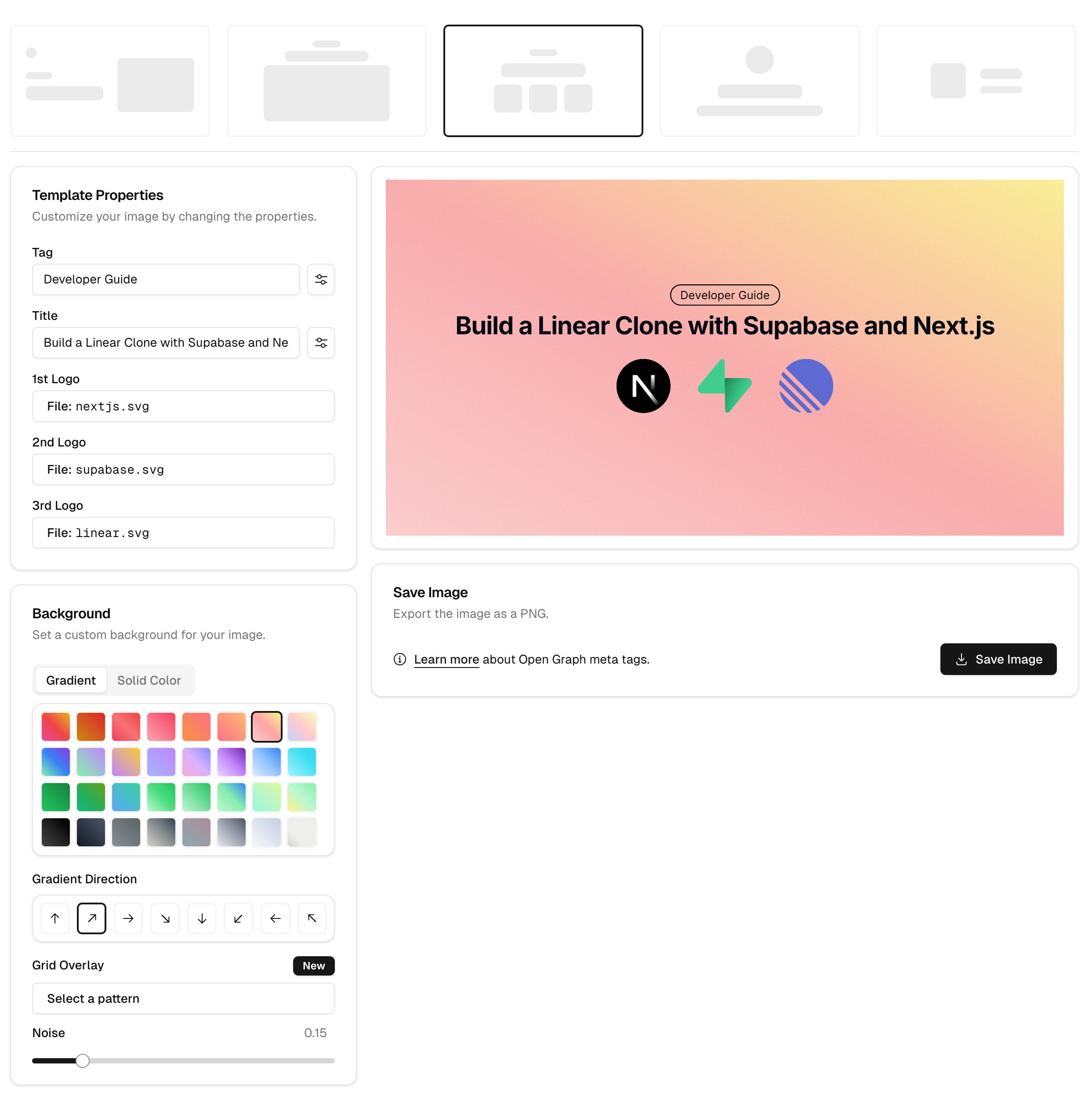Pick the pale blue-gray swatch, fourth row
This screenshot has height=1103, width=1092.
pos(267,832)
